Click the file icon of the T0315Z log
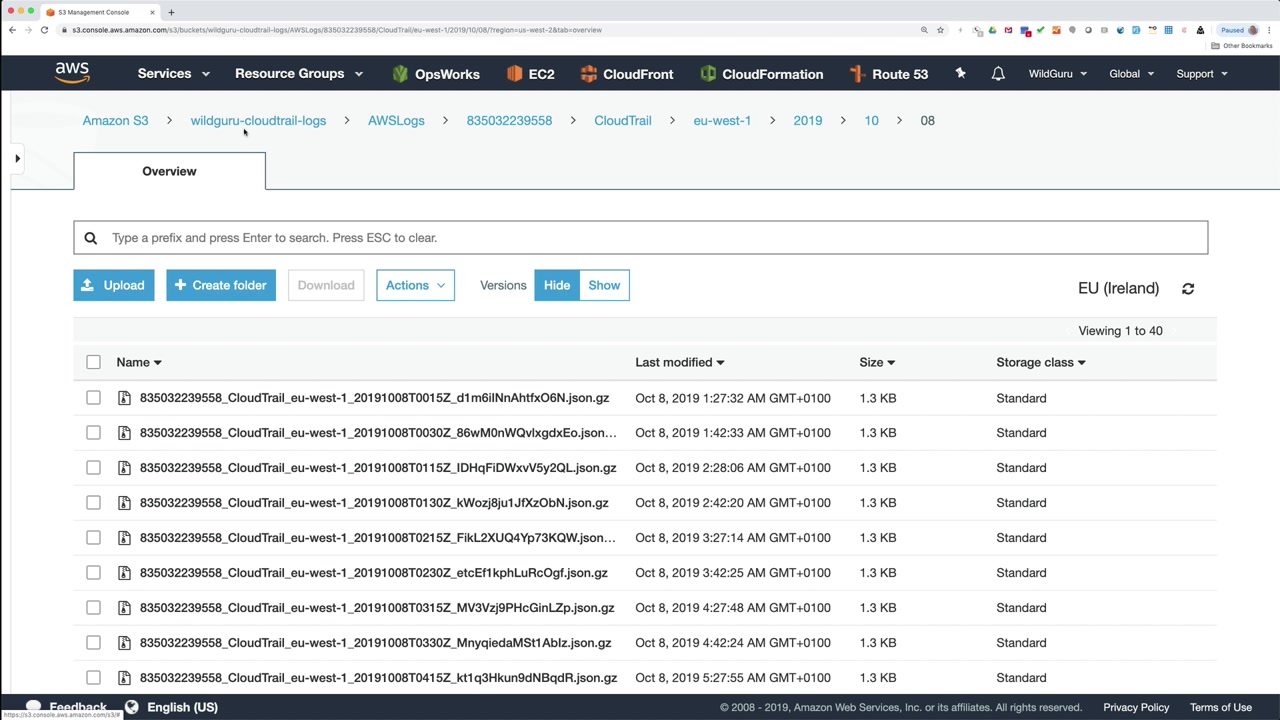Image resolution: width=1280 pixels, height=720 pixels. coord(124,608)
